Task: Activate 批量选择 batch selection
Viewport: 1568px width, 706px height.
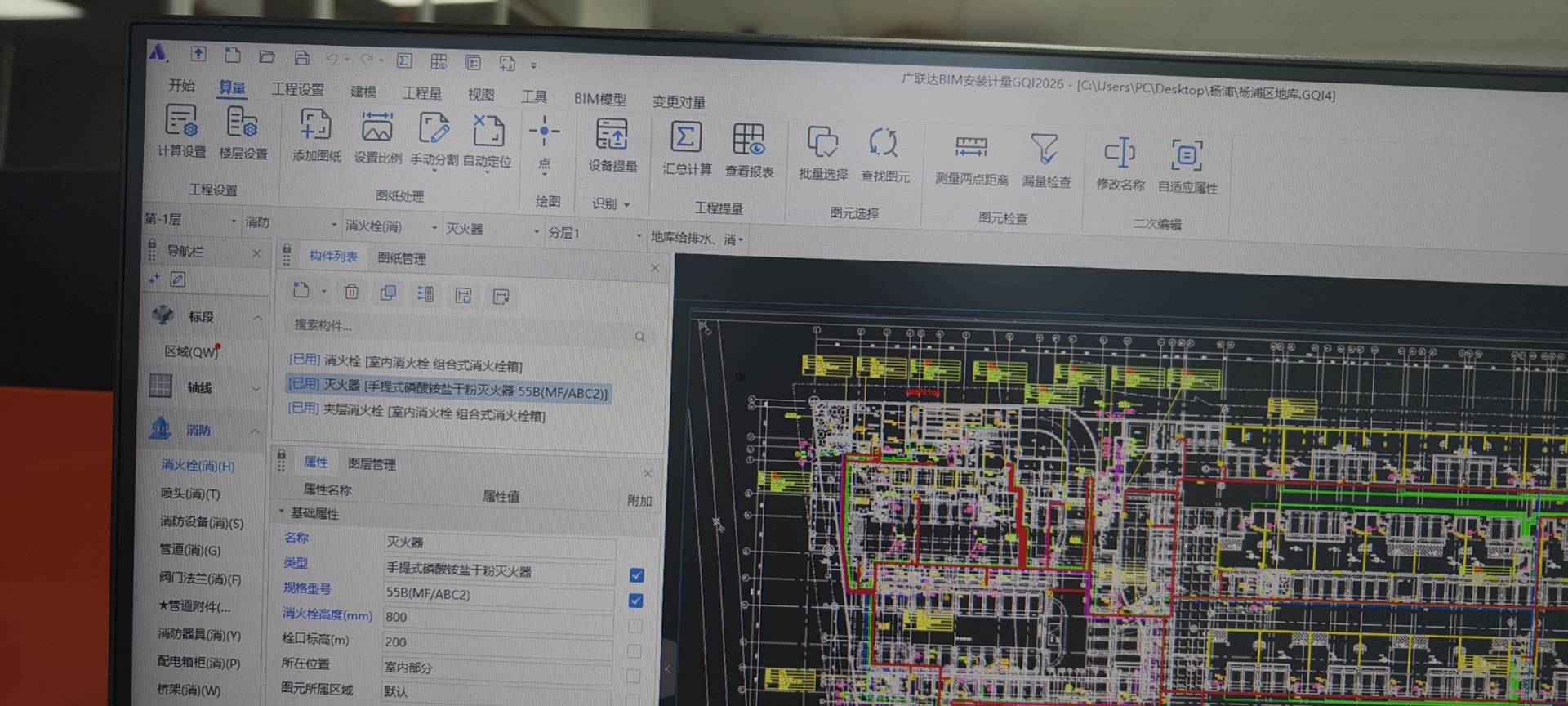Action: click(x=823, y=154)
